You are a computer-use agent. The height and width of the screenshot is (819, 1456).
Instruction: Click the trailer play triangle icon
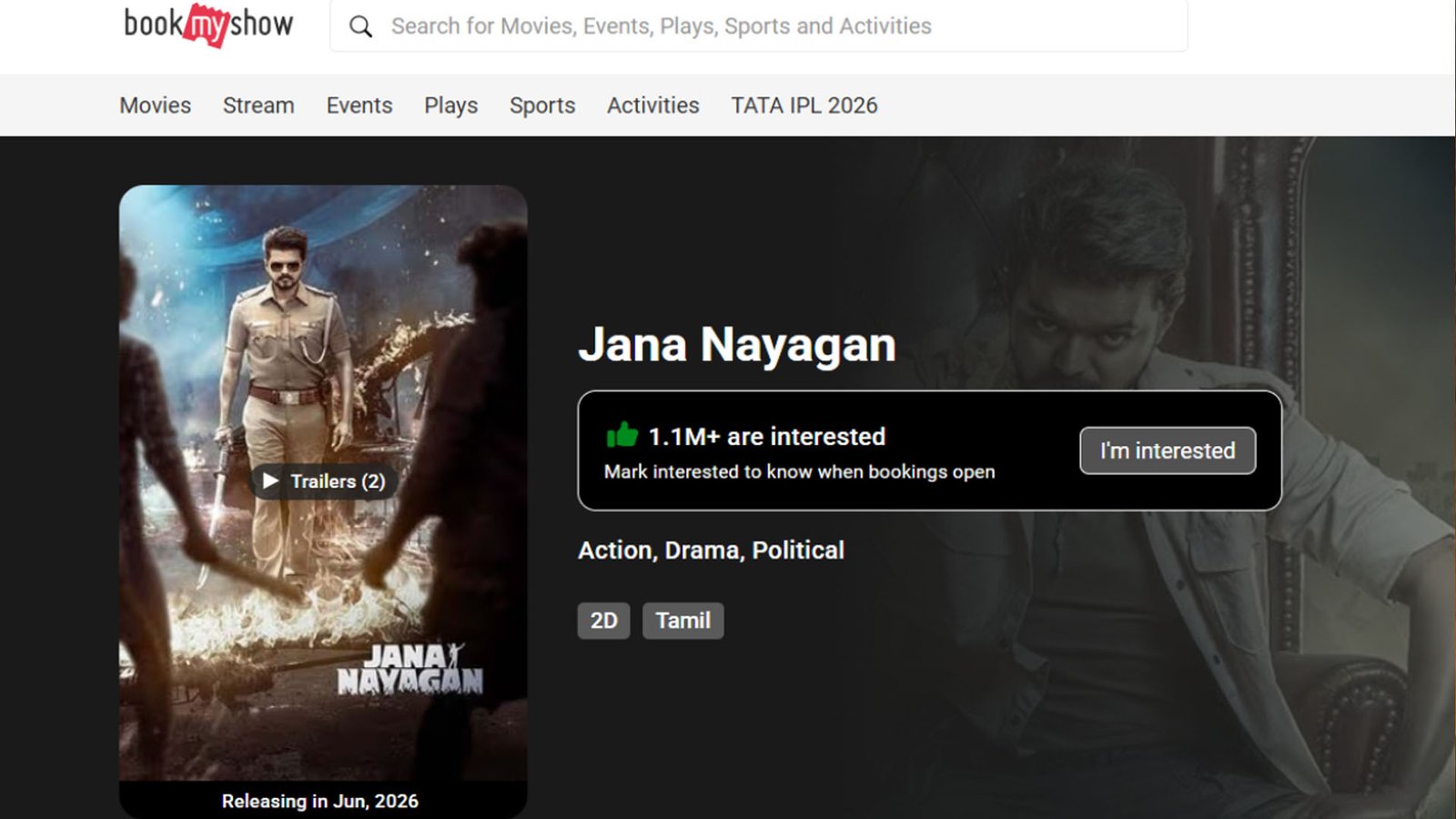(x=270, y=480)
